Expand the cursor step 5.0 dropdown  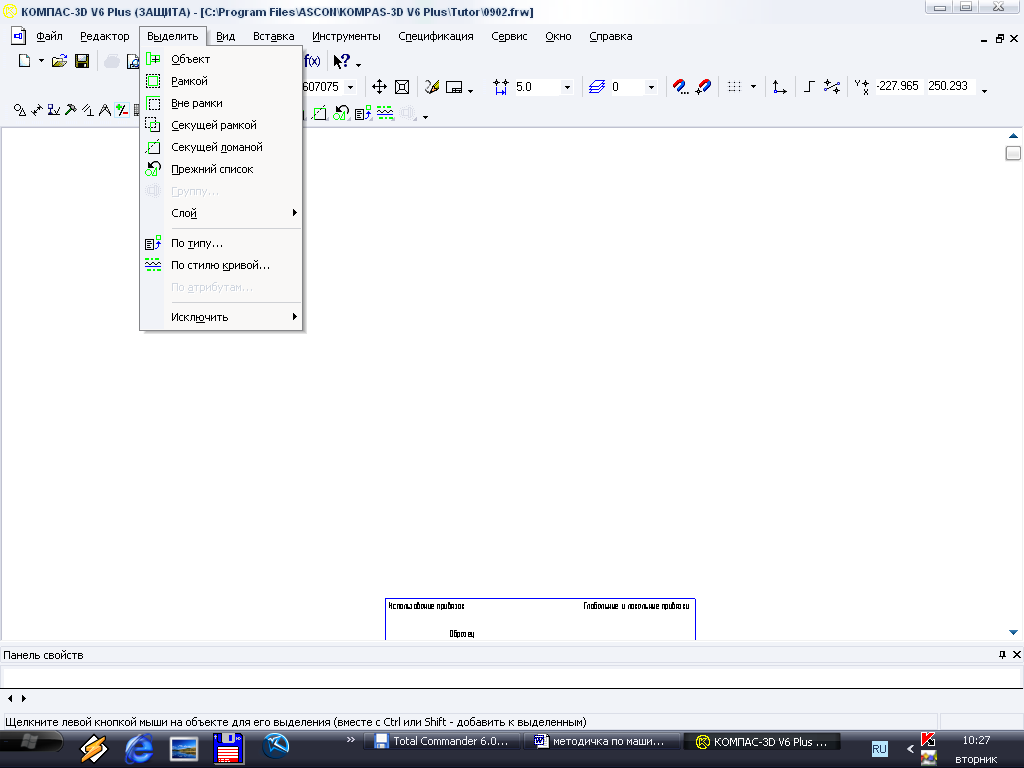pos(568,87)
